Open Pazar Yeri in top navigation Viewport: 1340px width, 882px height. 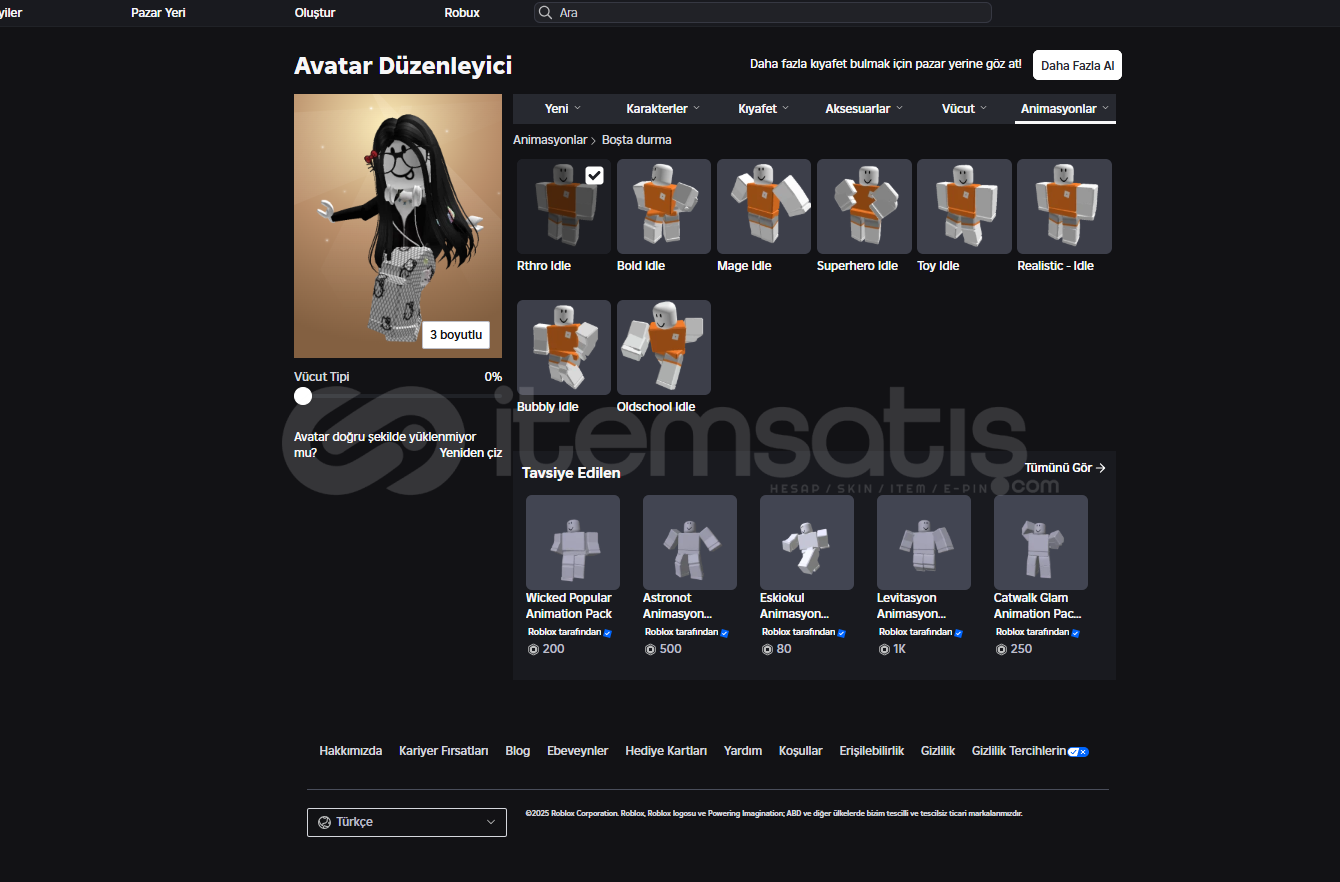158,13
